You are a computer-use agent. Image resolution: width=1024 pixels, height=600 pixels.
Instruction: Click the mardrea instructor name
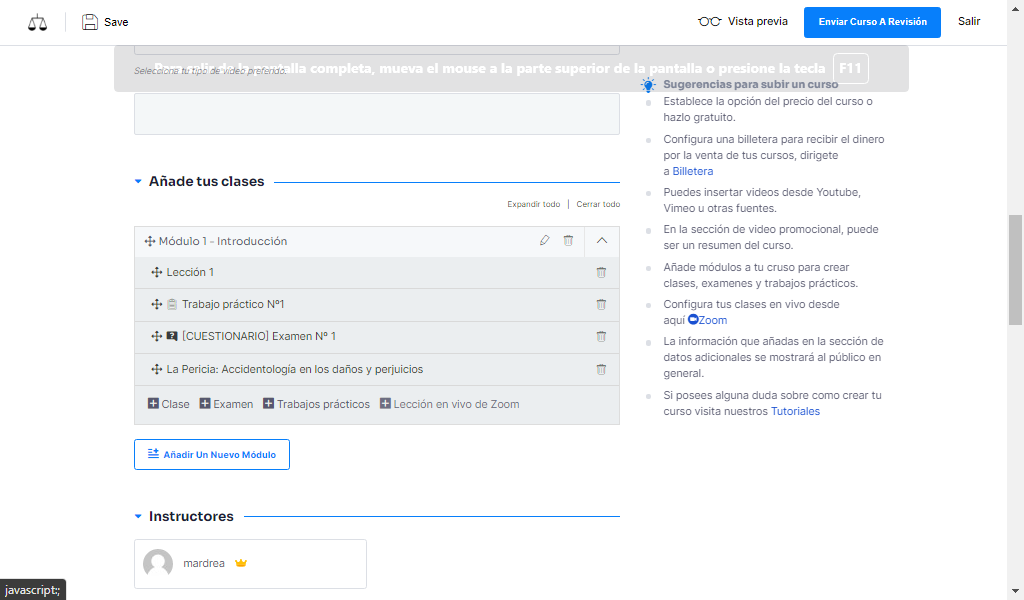[204, 563]
